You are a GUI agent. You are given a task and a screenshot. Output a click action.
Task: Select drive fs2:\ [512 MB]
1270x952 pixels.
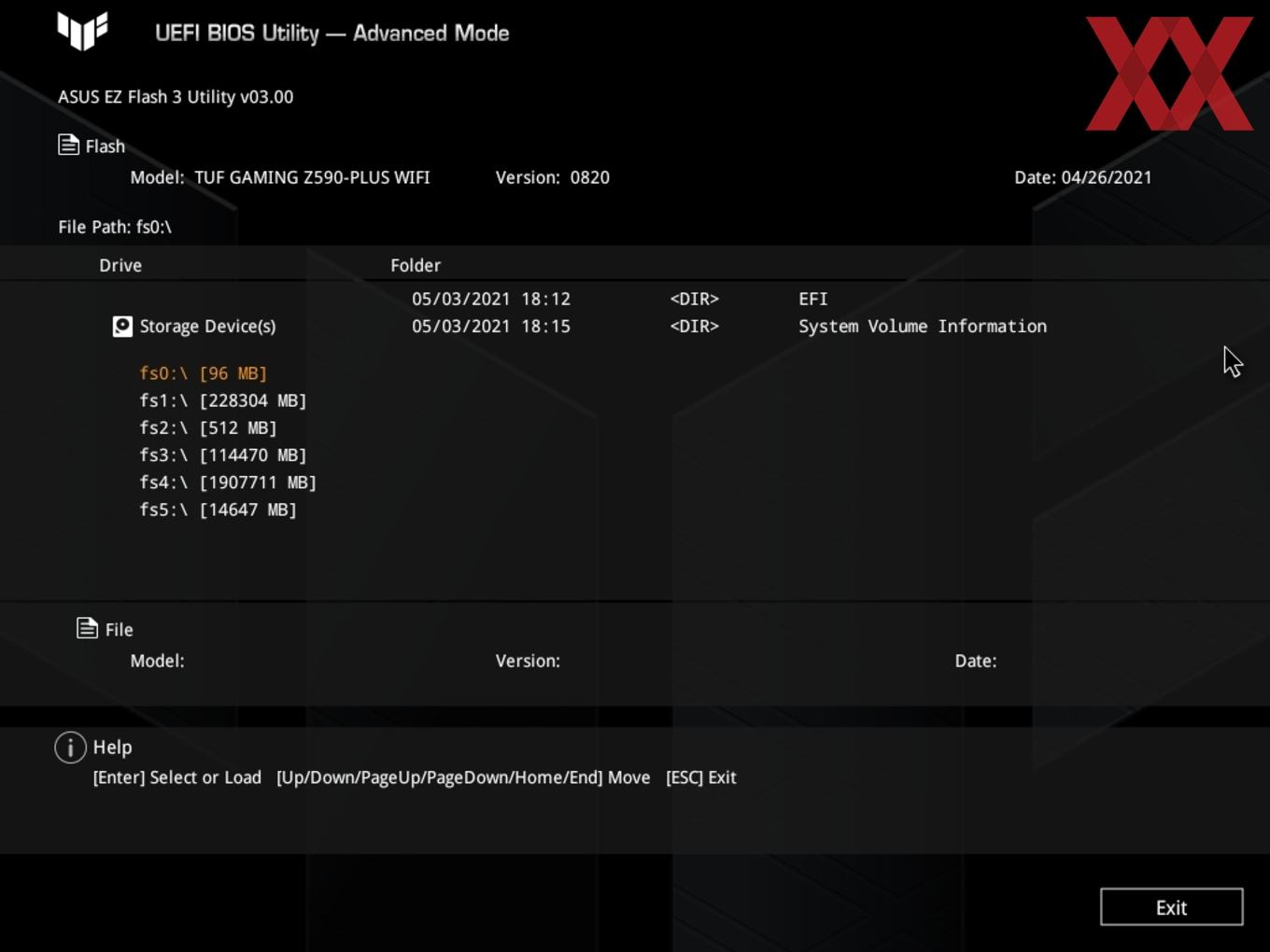208,427
